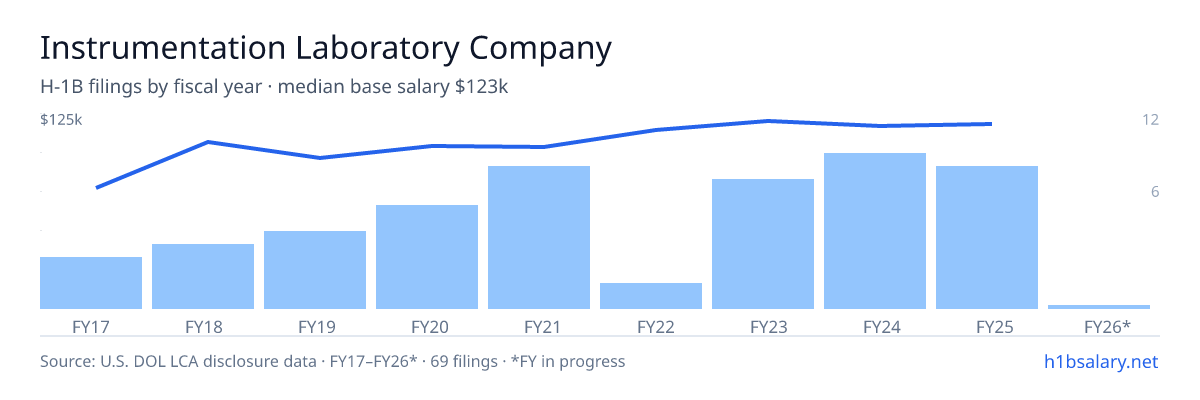
Task: Select the FY25 filings bar
Action: 987,237
